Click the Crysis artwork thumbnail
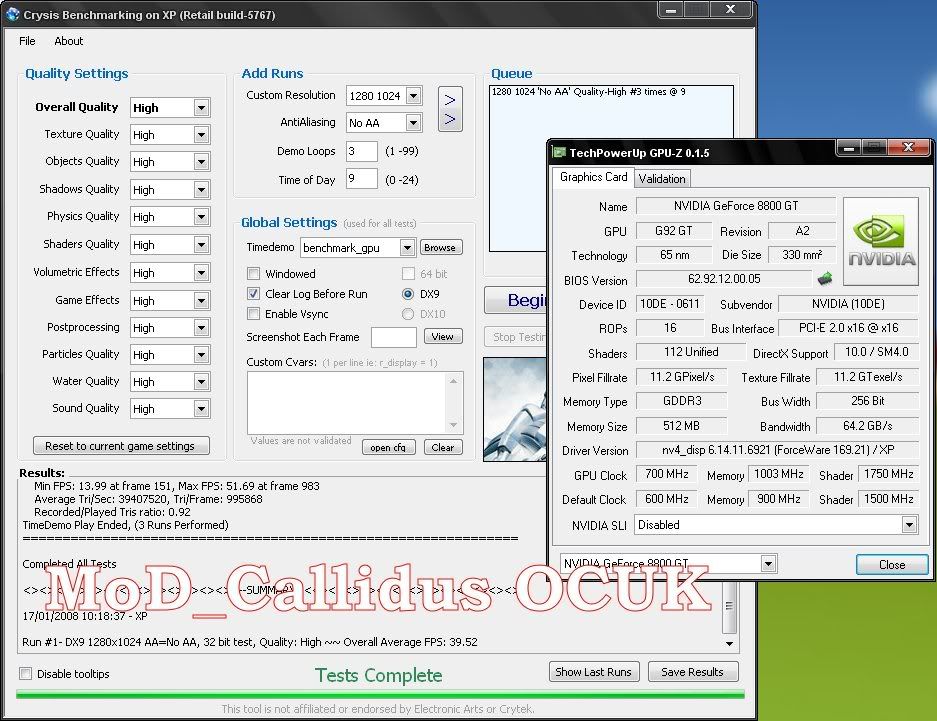Screen dimensions: 937x721 (515, 409)
